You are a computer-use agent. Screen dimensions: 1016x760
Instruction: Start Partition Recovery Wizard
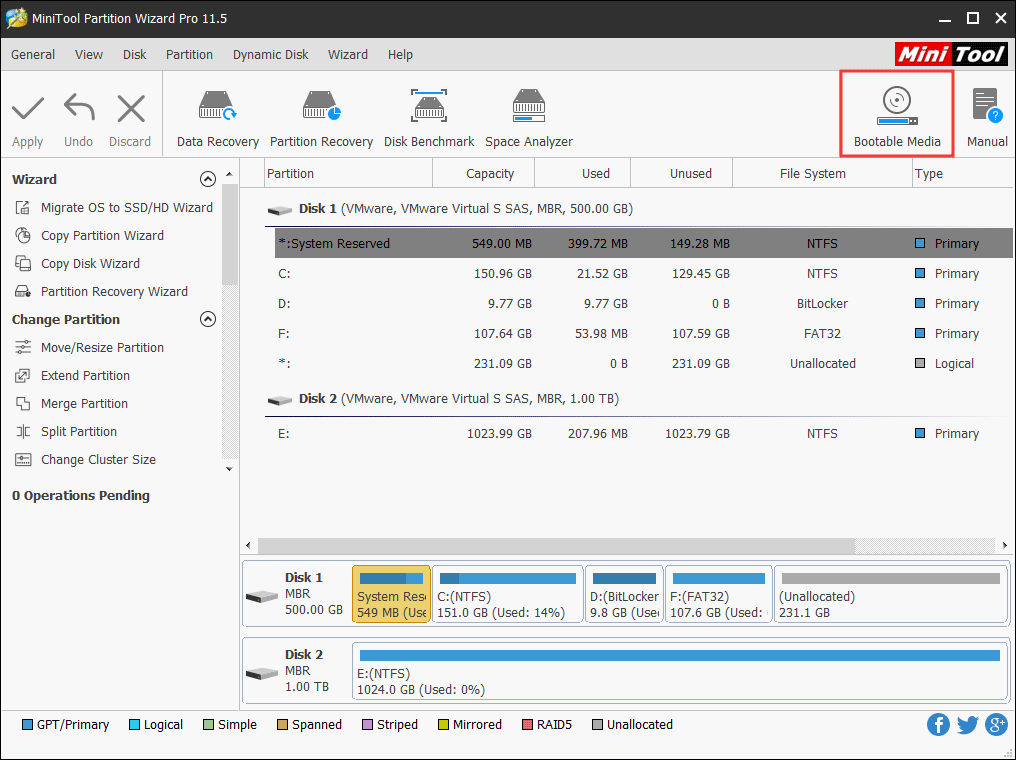[x=101, y=292]
